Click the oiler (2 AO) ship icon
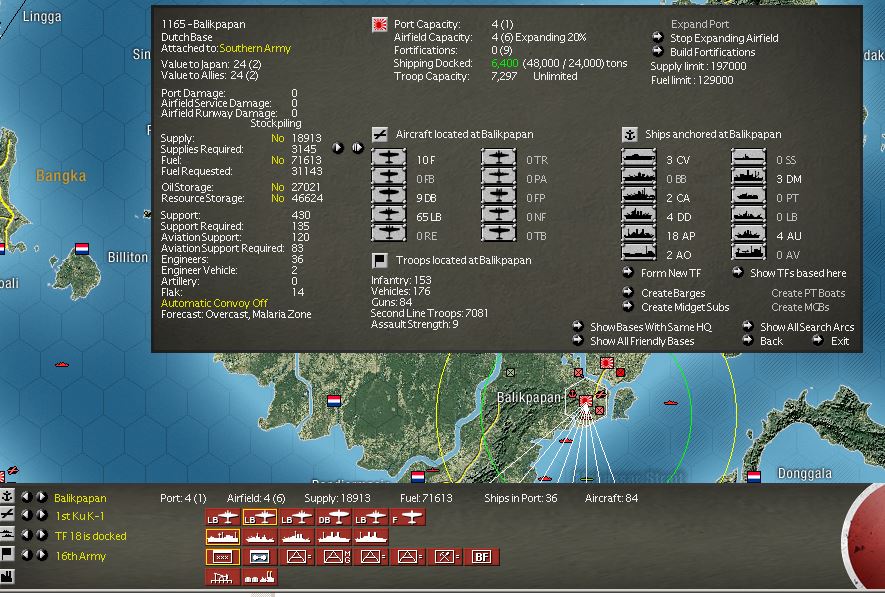The image size is (885, 597). [638, 253]
